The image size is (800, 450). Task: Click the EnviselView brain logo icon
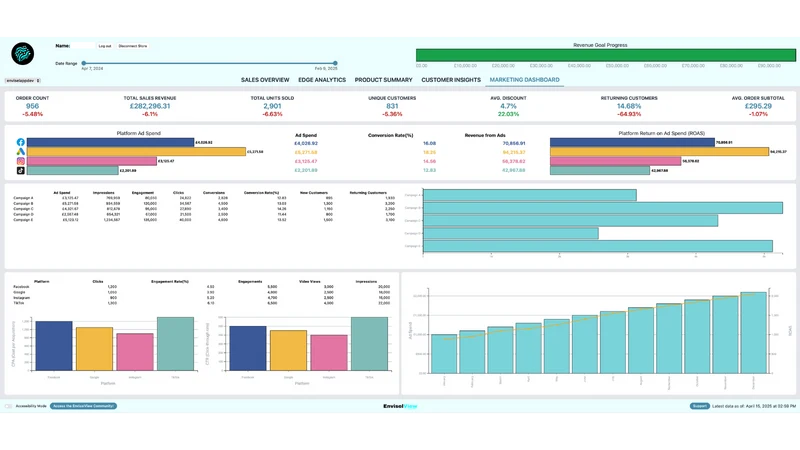pos(22,54)
